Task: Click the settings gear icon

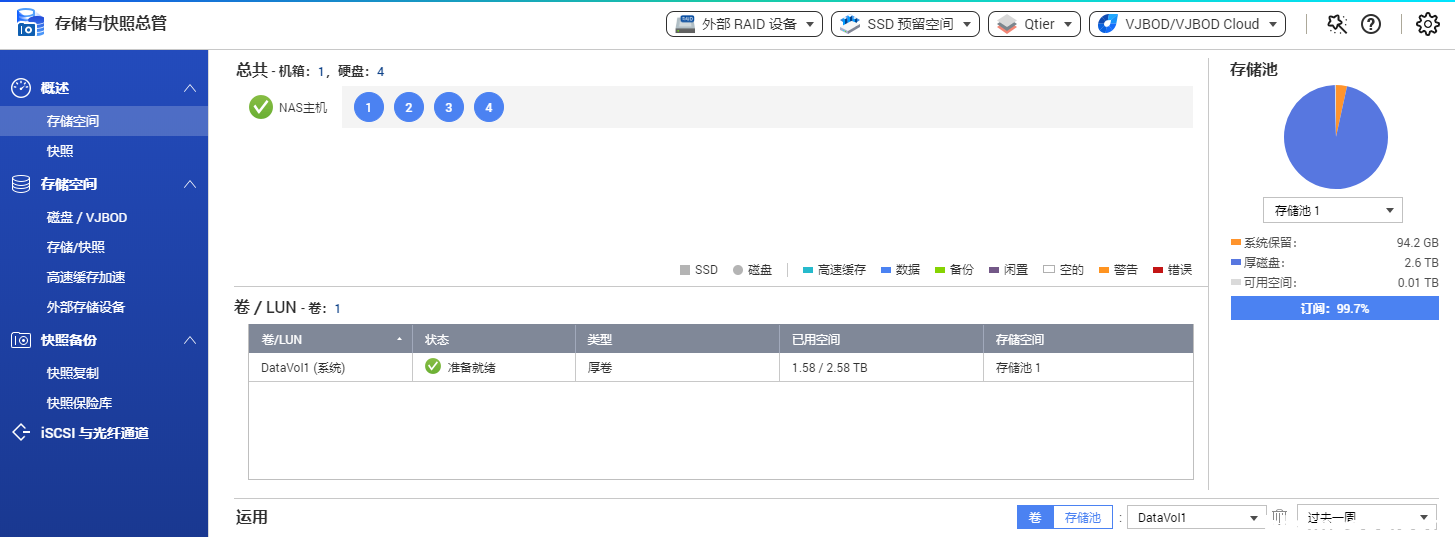Action: pos(1427,24)
